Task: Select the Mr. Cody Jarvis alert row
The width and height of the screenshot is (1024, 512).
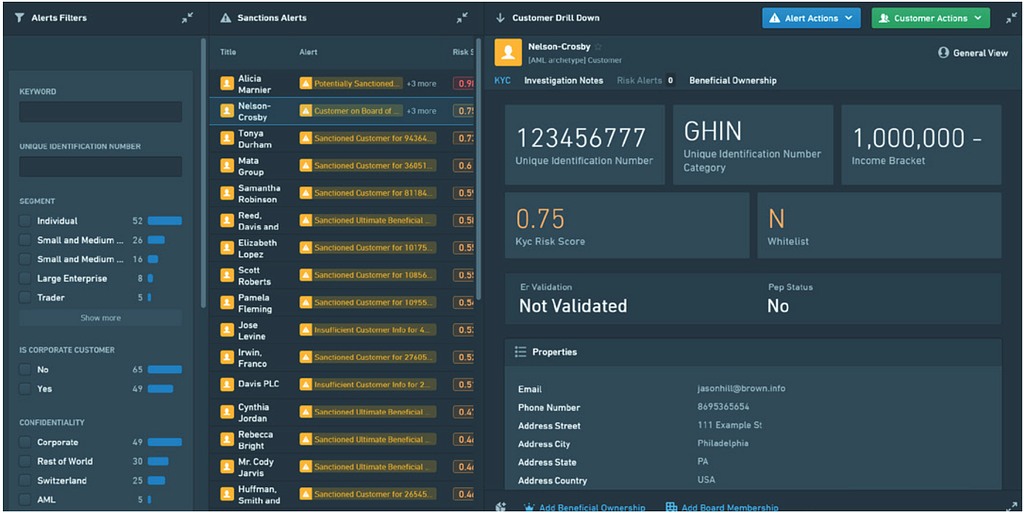Action: tap(342, 467)
